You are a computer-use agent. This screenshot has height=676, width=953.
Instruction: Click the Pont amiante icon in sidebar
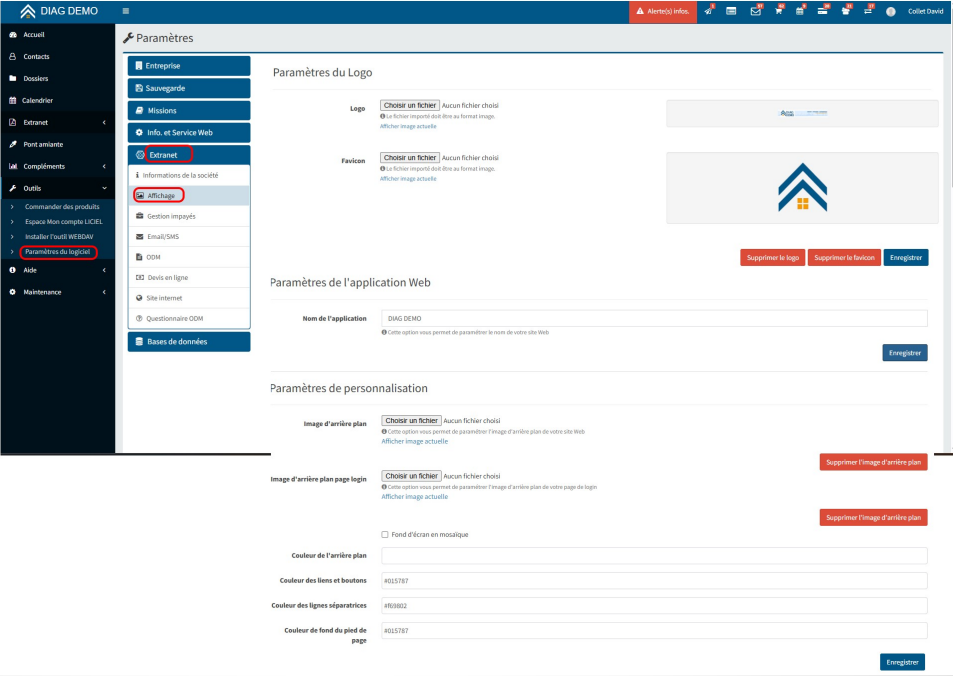pos(12,144)
